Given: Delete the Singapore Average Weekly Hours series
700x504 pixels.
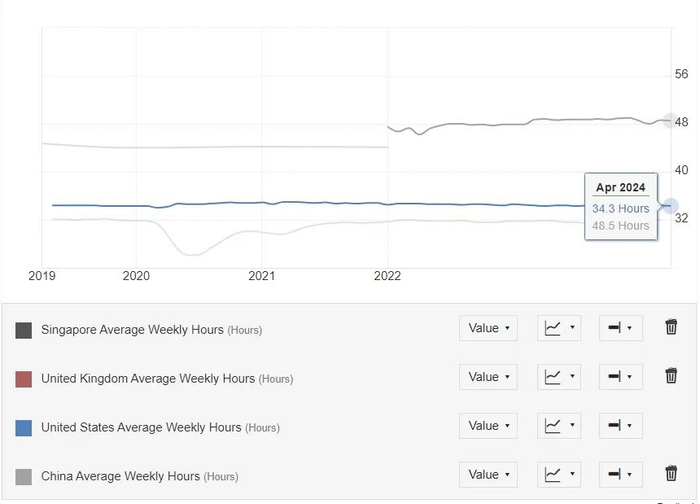Looking at the screenshot, I should [671, 328].
